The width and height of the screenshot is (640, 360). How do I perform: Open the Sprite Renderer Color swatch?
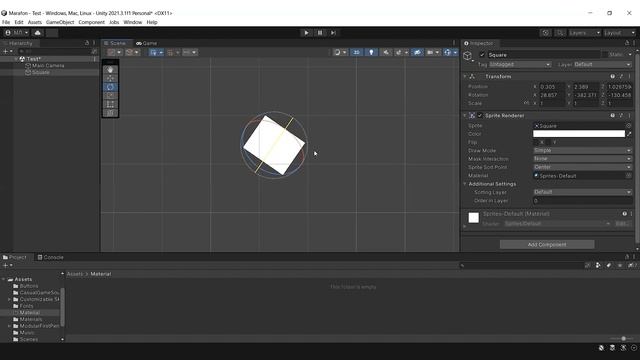click(579, 134)
